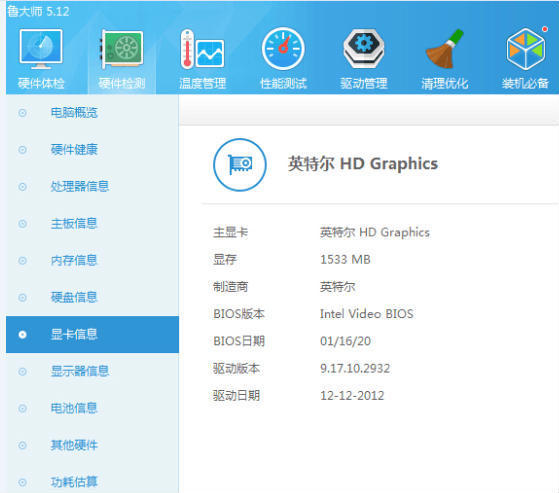Image resolution: width=559 pixels, height=493 pixels.
Task: Click the BIOS版本 label
Action: pos(239,314)
